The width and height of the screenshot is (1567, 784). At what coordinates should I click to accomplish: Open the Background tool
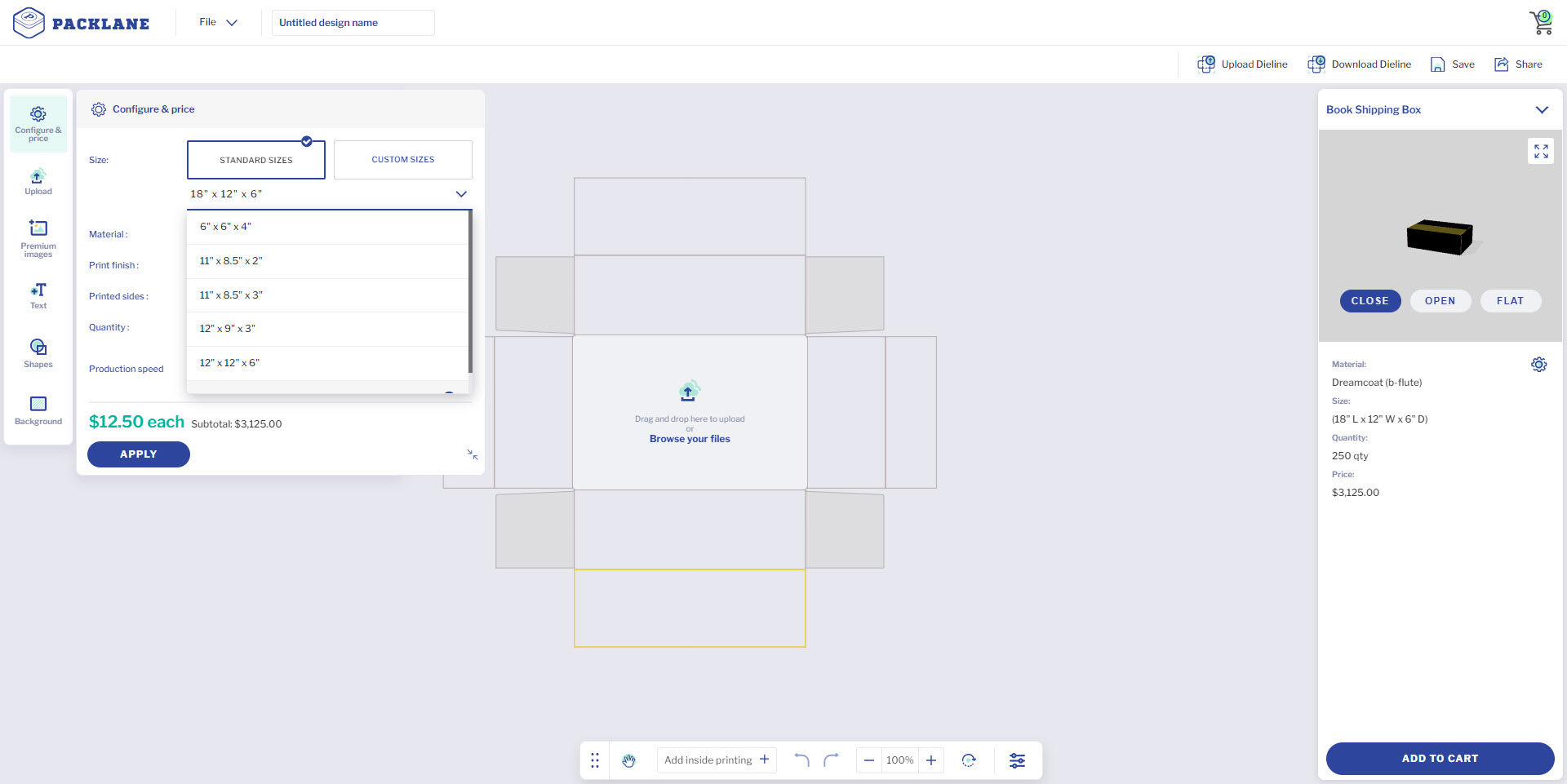click(x=38, y=410)
